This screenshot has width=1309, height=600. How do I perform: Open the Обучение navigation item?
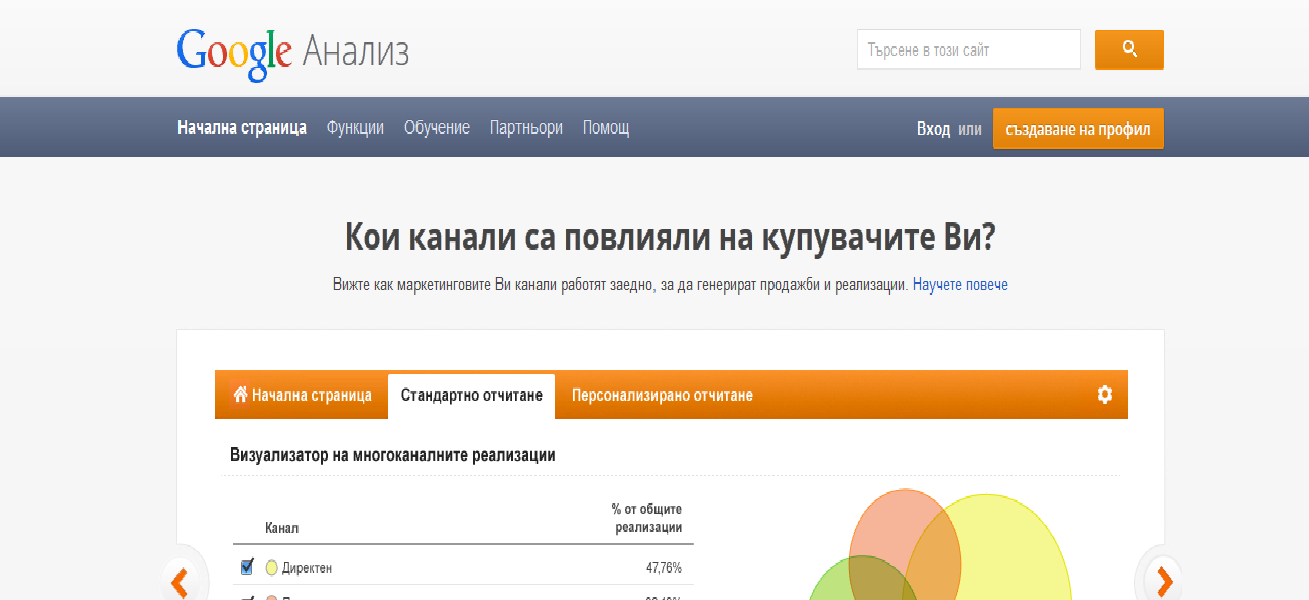coord(437,128)
